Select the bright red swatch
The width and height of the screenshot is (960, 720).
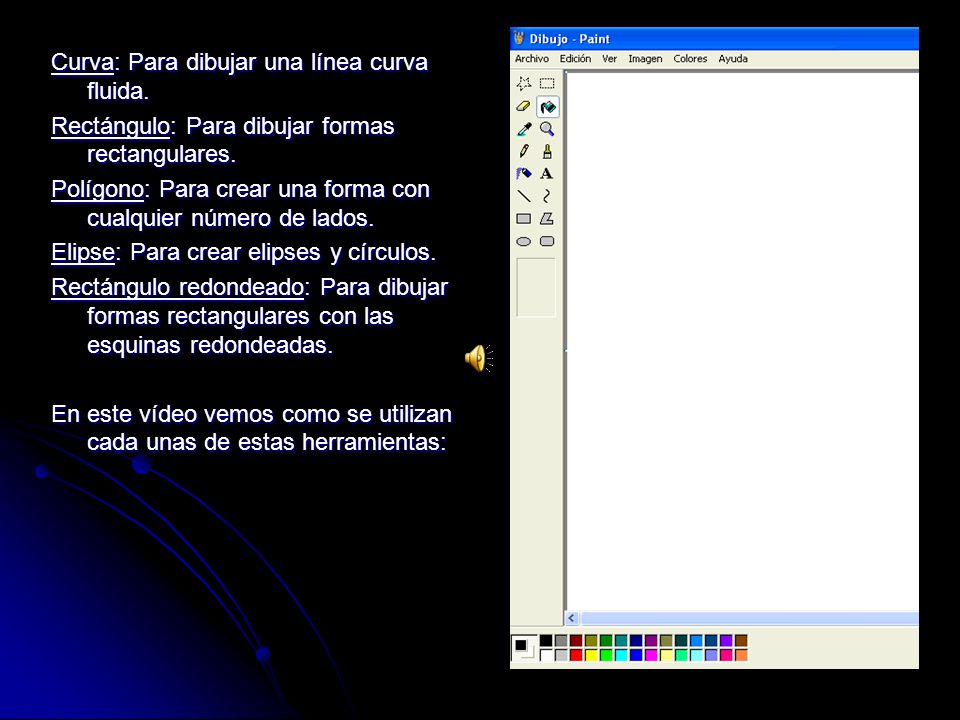tap(576, 655)
